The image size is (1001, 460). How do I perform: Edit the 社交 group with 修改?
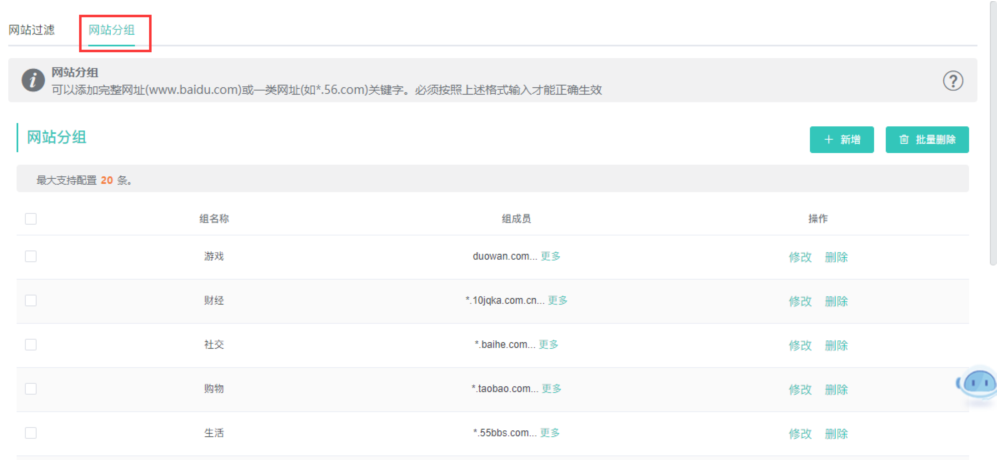click(x=800, y=345)
